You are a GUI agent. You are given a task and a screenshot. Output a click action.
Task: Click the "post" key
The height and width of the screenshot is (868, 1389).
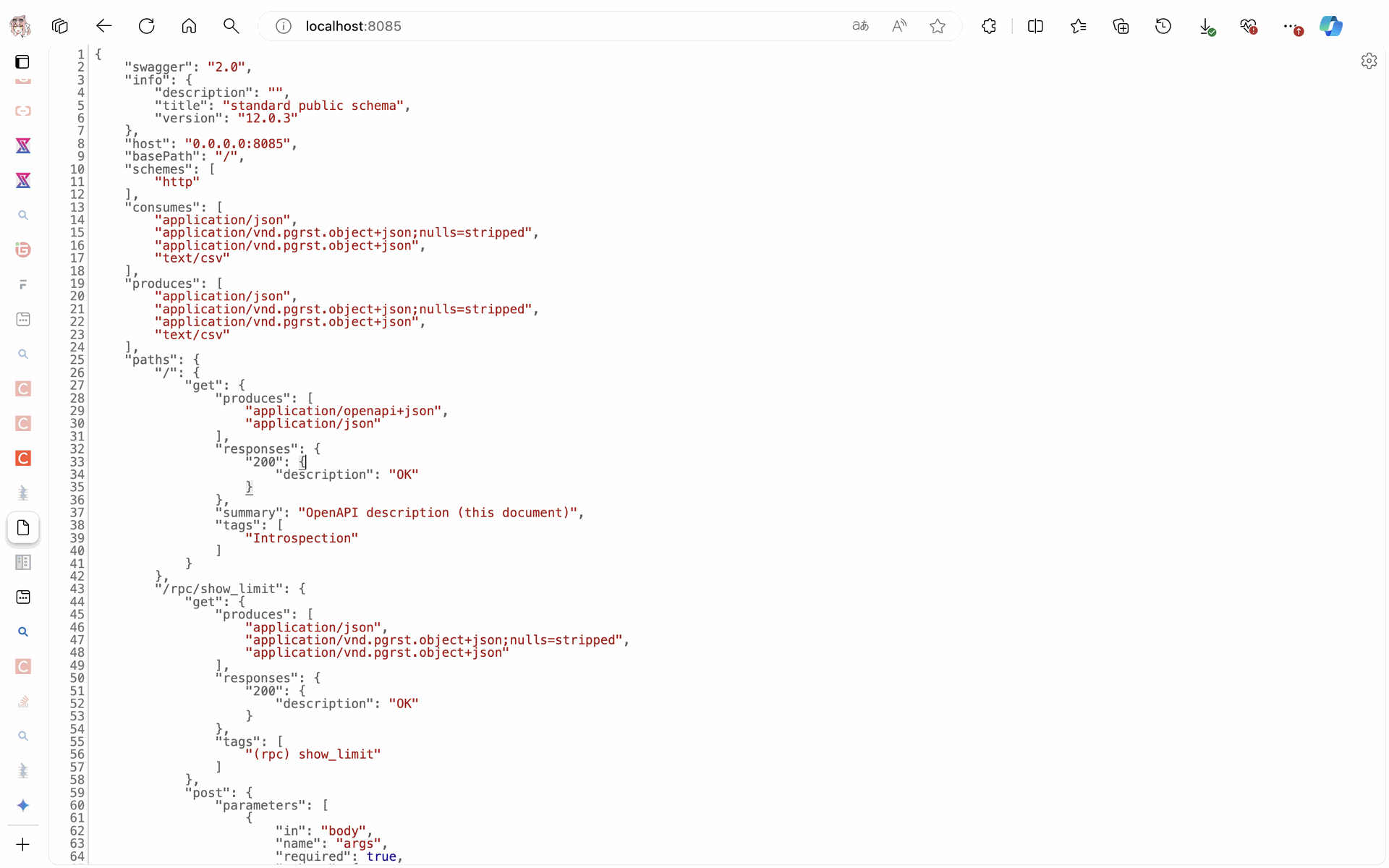207,793
